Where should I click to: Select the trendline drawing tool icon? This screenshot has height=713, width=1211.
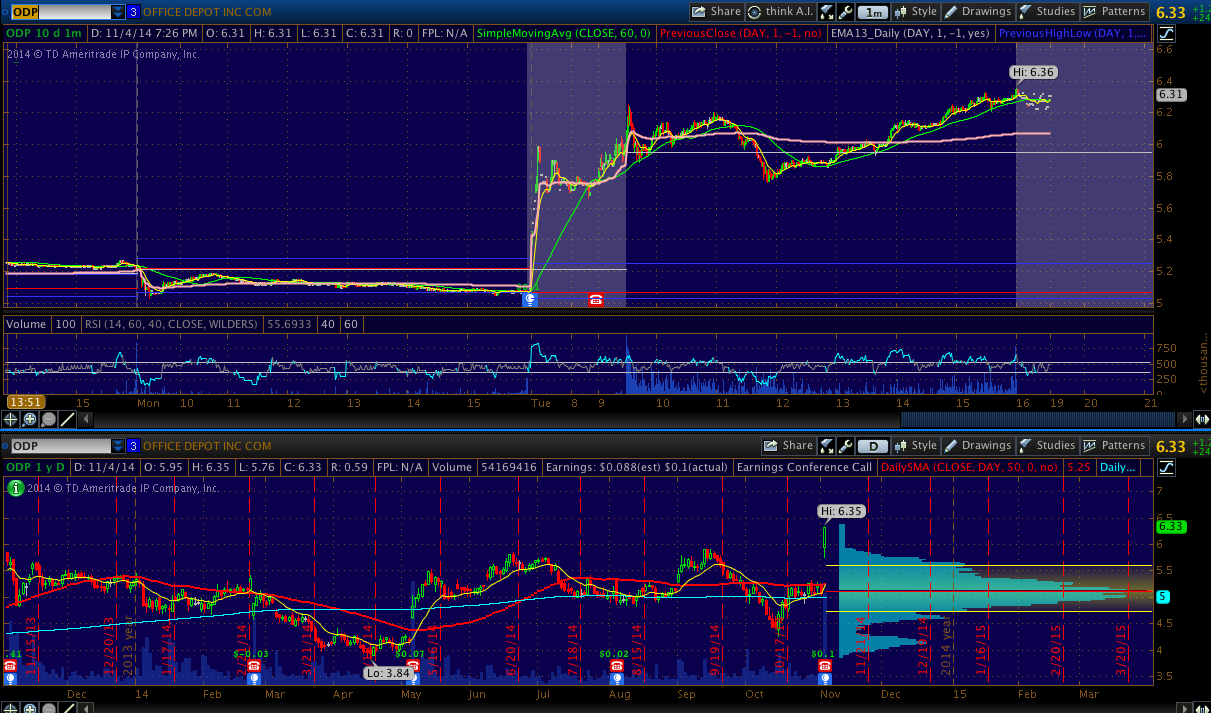coord(67,420)
